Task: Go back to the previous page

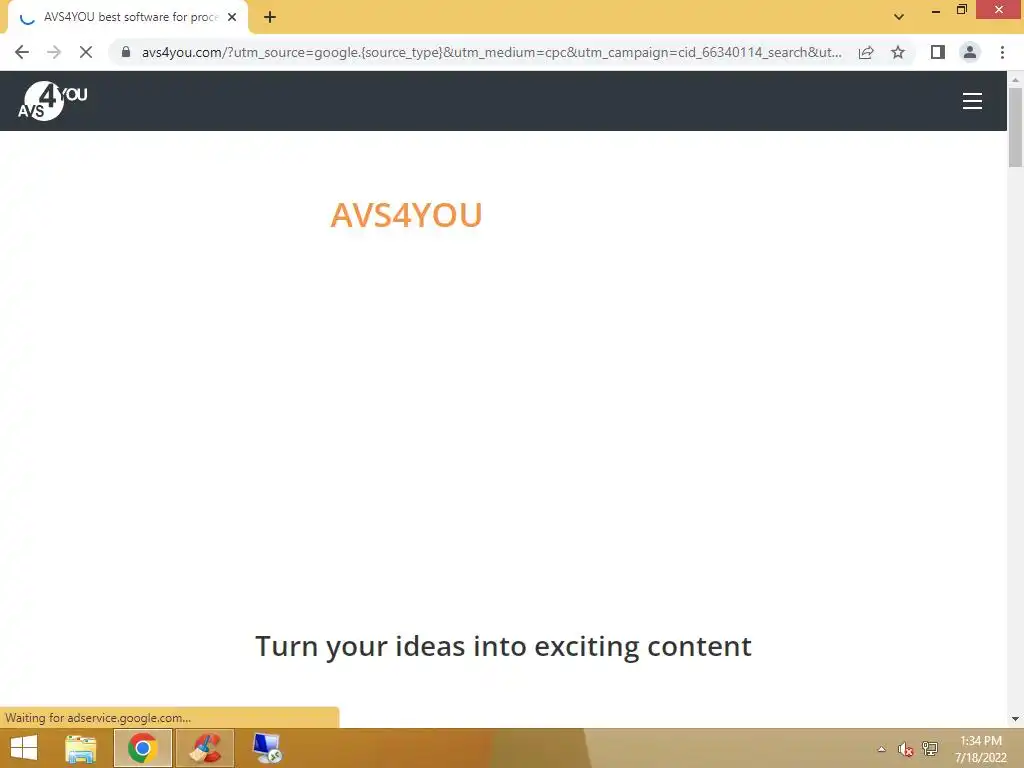Action: pos(22,52)
